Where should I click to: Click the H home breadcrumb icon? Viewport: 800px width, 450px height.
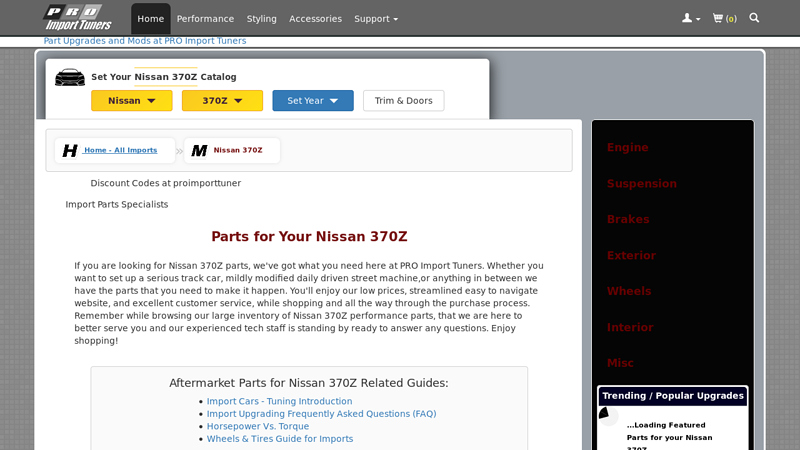(69, 151)
